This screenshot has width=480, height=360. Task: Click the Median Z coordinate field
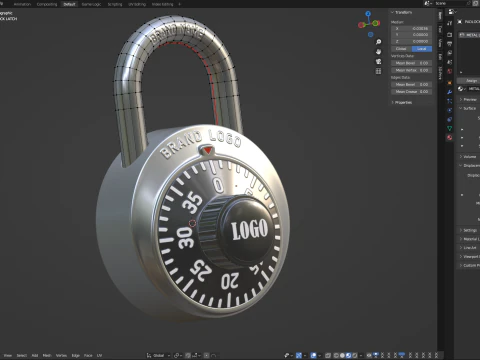pos(411,41)
